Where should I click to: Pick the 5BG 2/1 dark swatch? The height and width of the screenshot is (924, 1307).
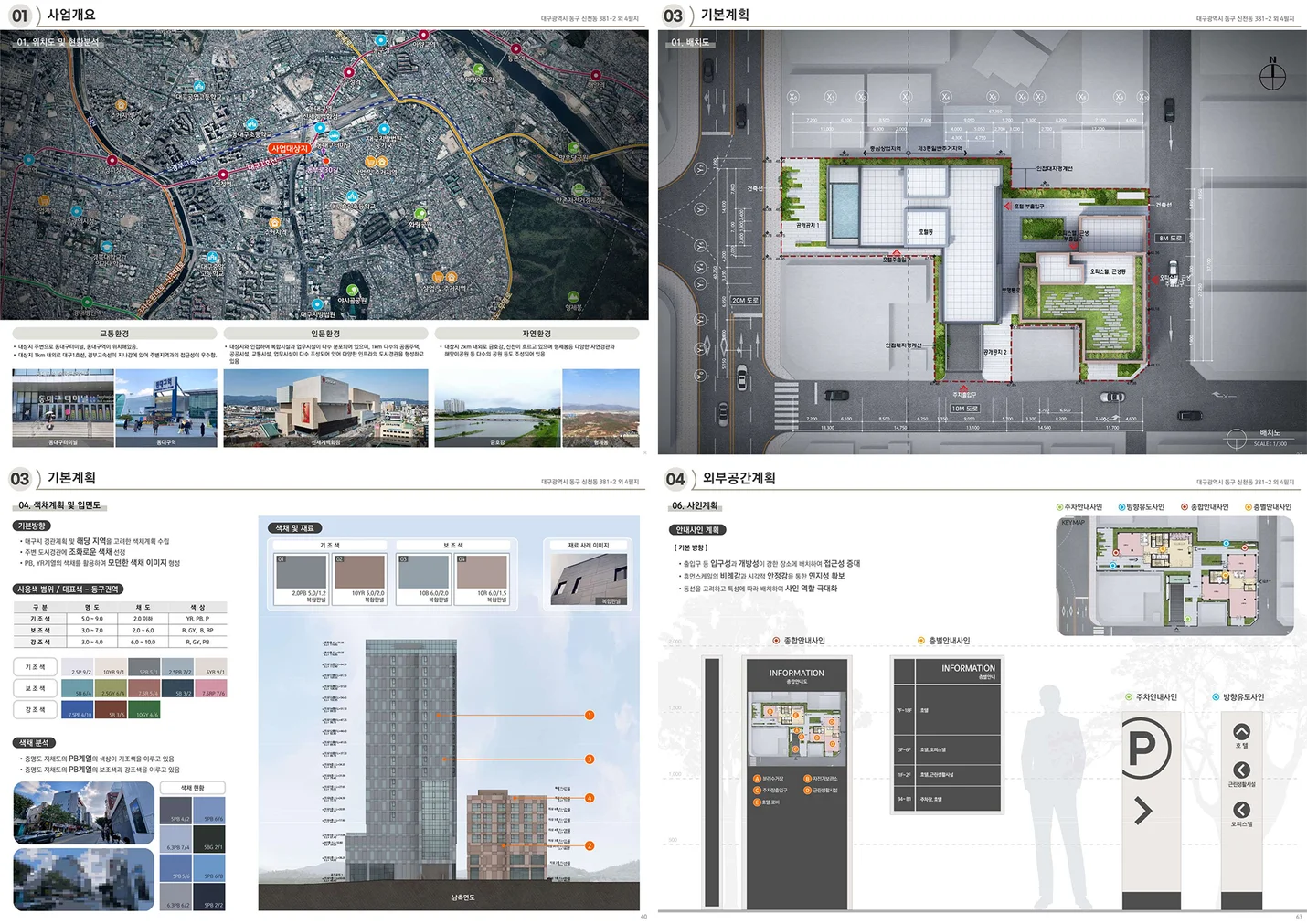(209, 838)
